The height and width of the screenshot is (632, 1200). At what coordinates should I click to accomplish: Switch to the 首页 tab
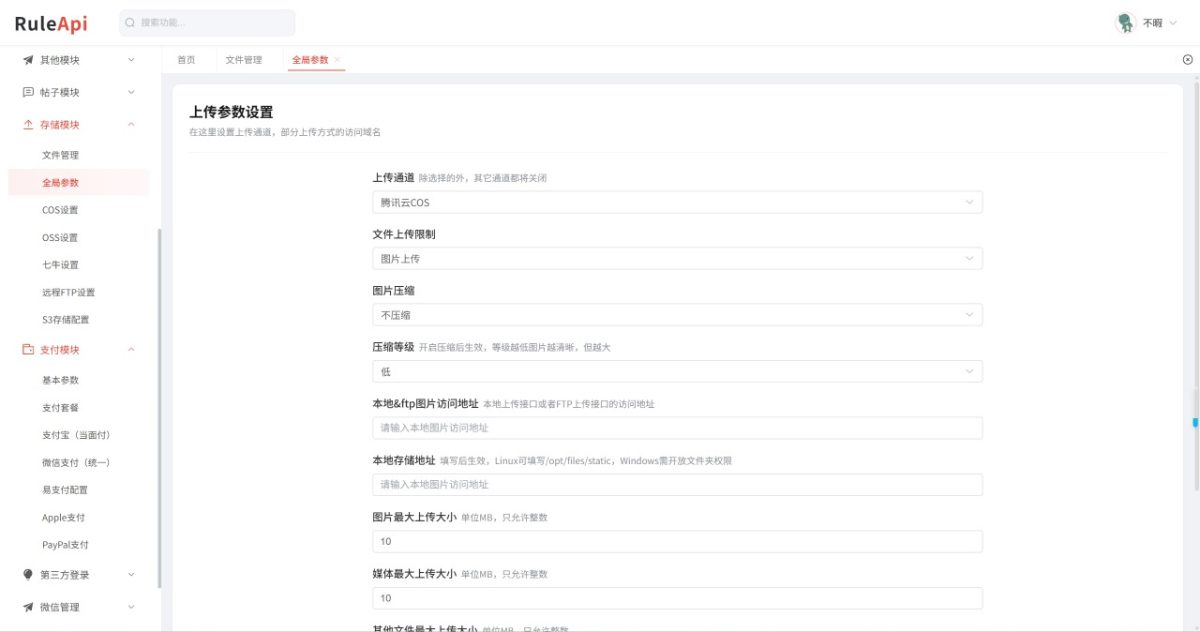pyautogui.click(x=186, y=60)
